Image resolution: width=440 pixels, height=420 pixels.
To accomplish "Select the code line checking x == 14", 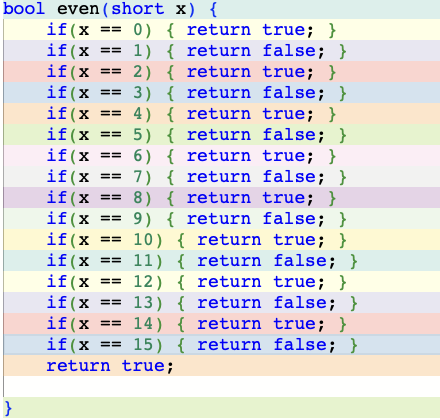I will [x=221, y=324].
